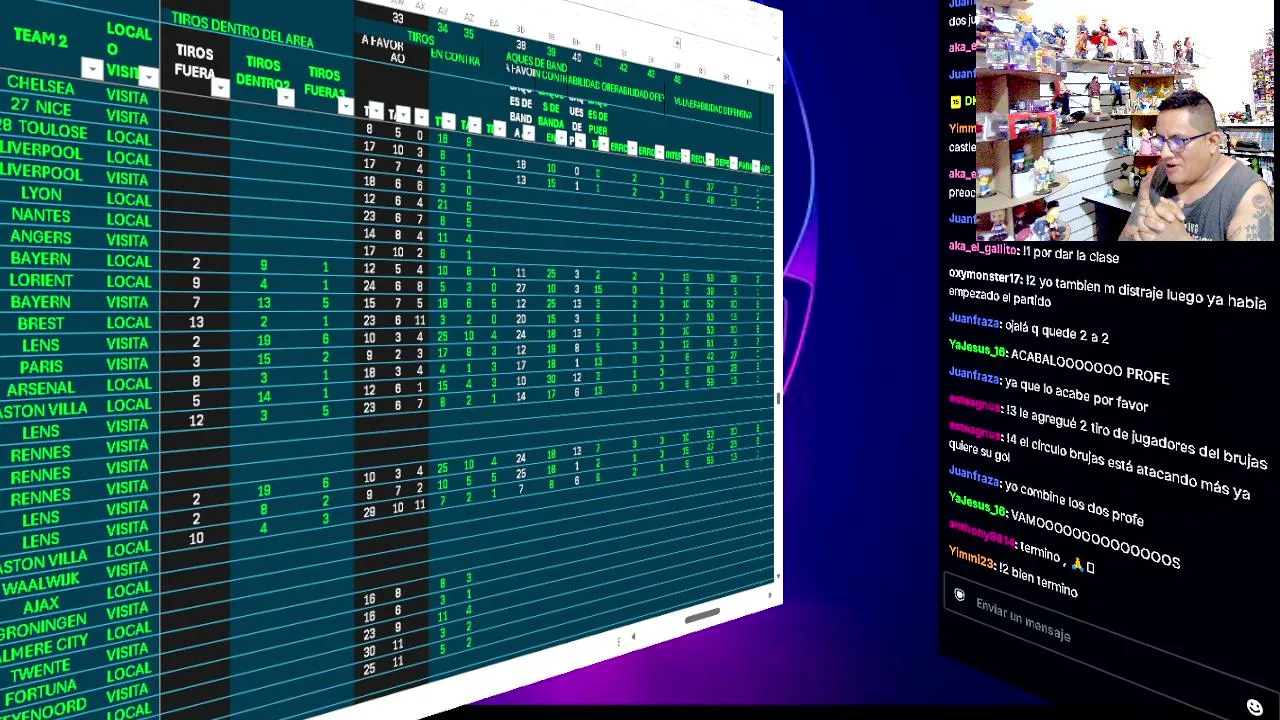Screen dimensions: 1280x720
Task: Select the ARSENAL team cell
Action: [x=41, y=388]
